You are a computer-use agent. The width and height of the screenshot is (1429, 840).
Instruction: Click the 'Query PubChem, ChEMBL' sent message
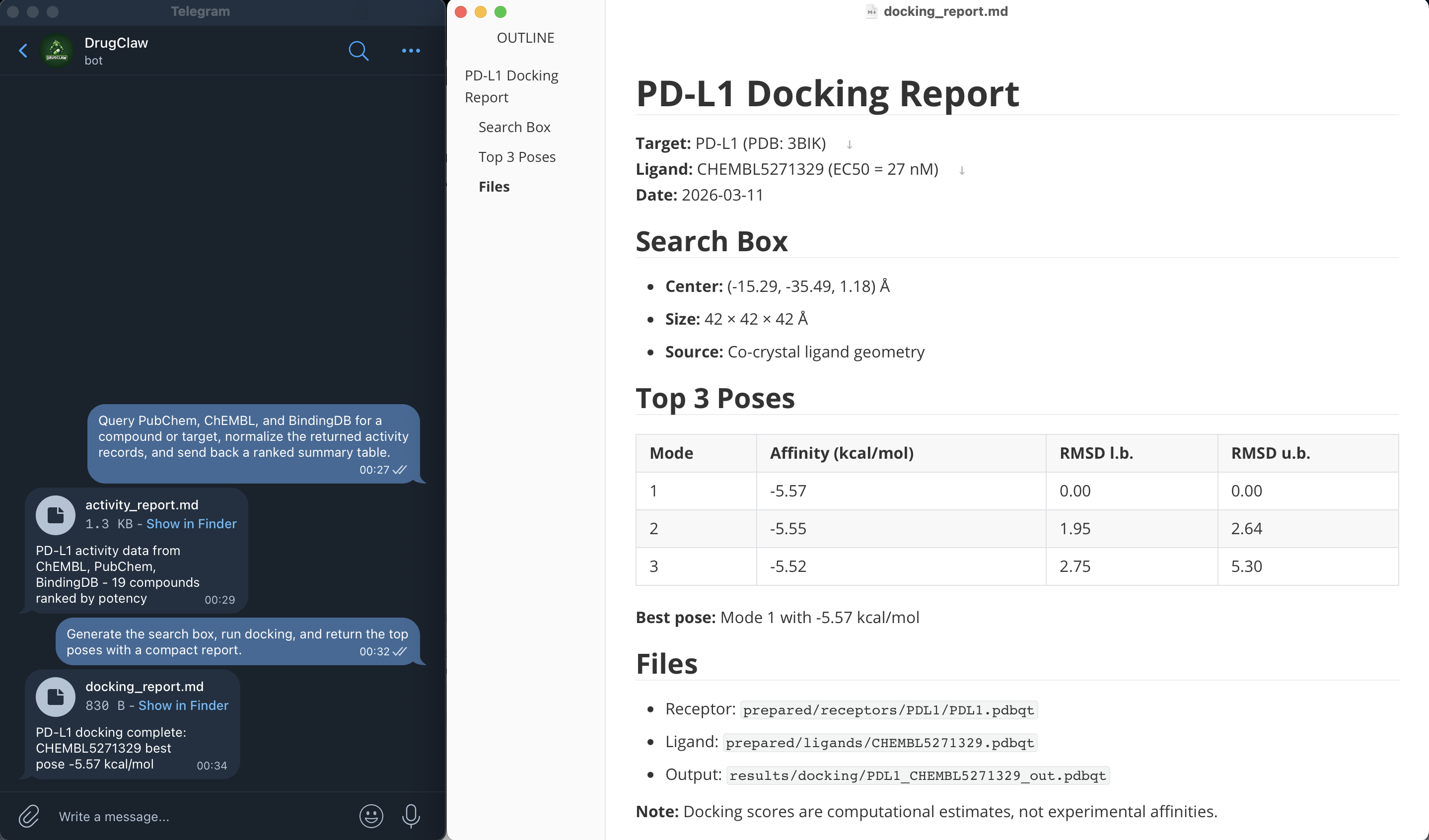254,444
